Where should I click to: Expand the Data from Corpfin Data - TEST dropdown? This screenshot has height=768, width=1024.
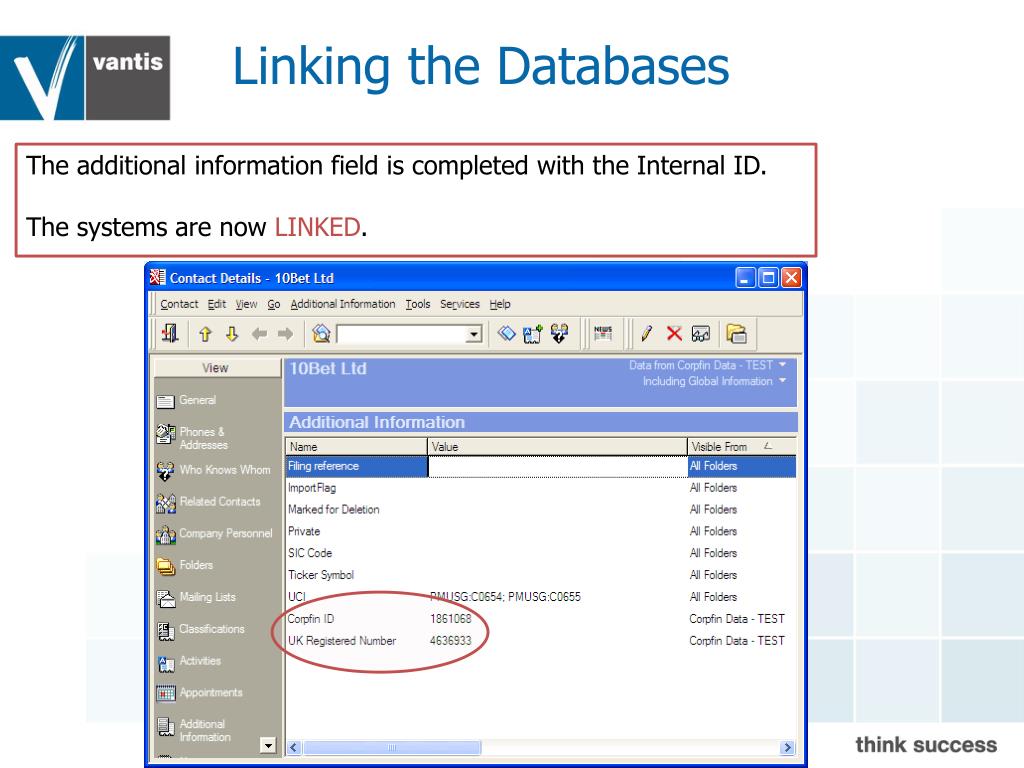coord(782,364)
